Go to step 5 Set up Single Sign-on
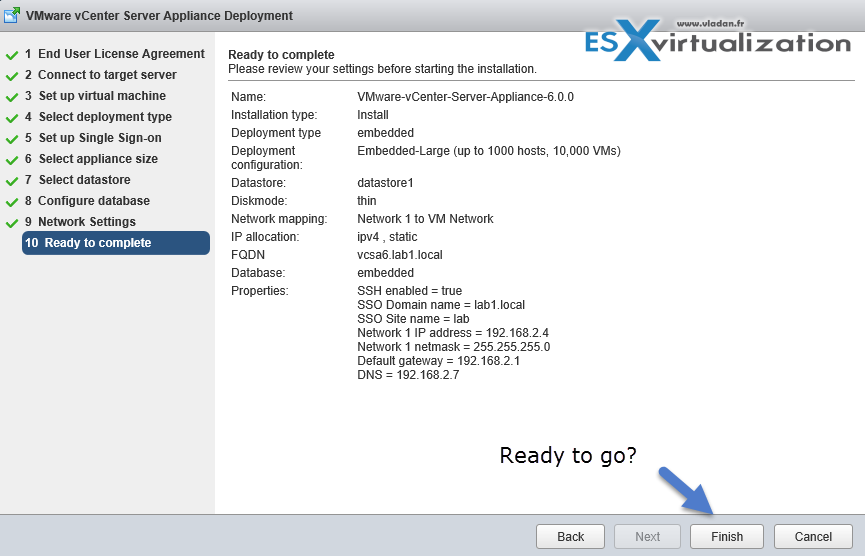This screenshot has width=865, height=556. click(x=93, y=137)
